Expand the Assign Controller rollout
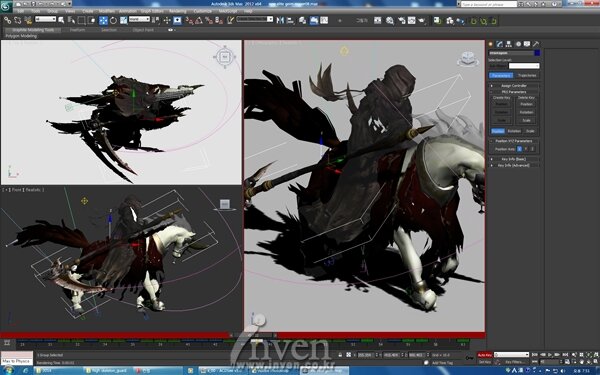Viewport: 600px width, 375px height. pos(514,86)
